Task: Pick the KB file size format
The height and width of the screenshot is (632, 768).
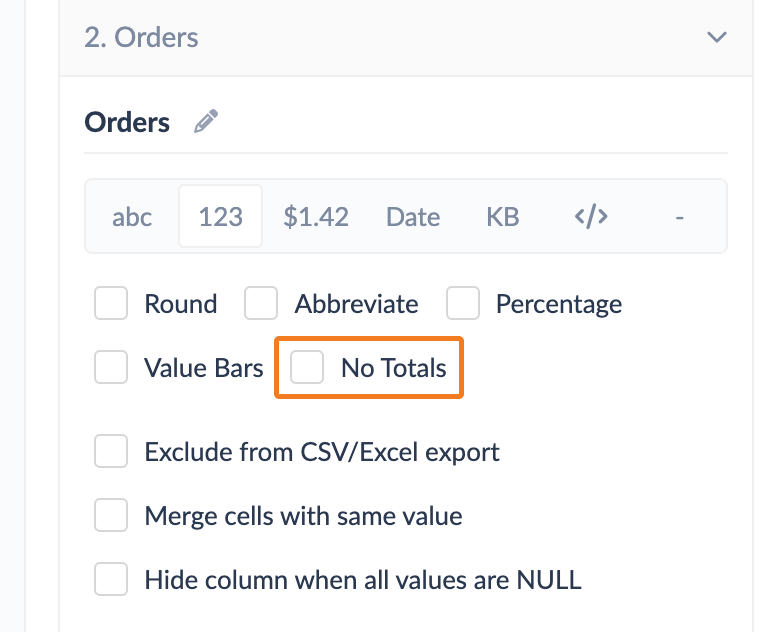Action: click(503, 216)
